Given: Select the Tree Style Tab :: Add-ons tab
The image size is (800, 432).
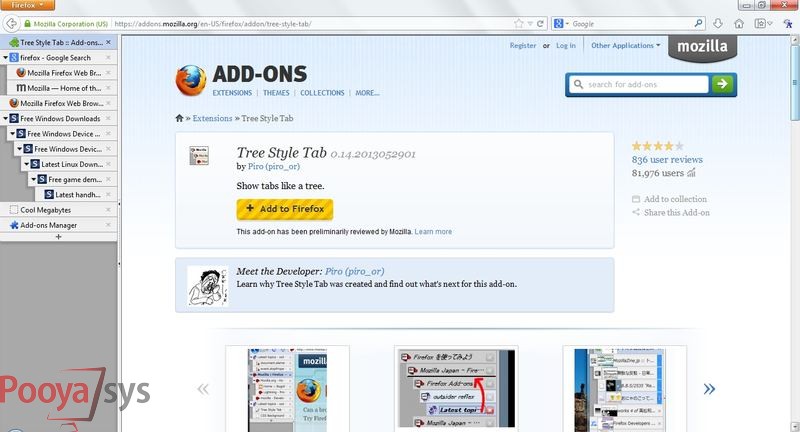Looking at the screenshot, I should tap(59, 42).
